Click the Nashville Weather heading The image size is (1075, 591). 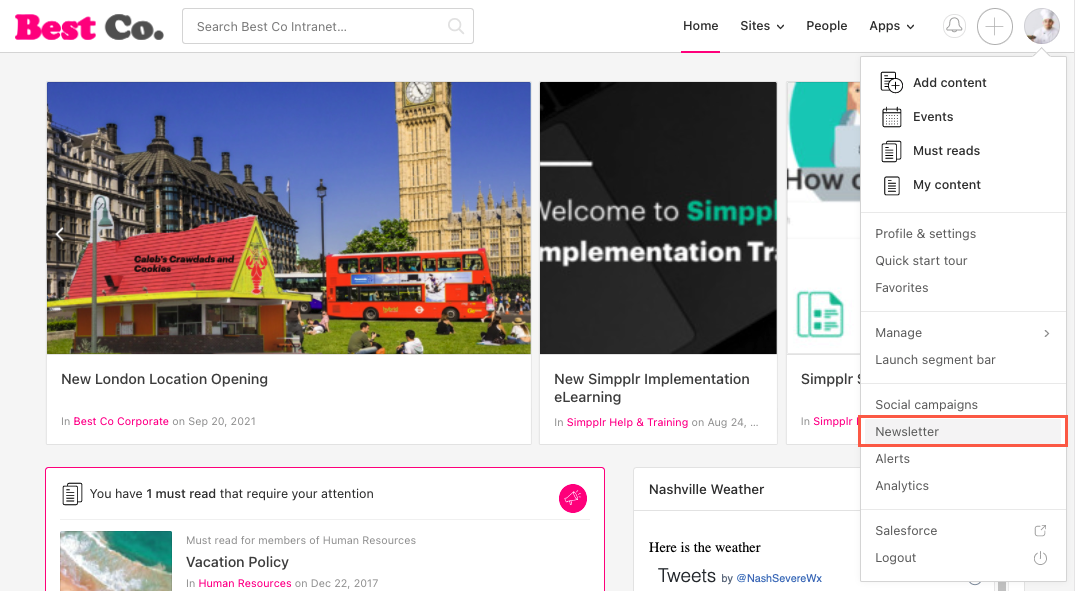(x=706, y=490)
